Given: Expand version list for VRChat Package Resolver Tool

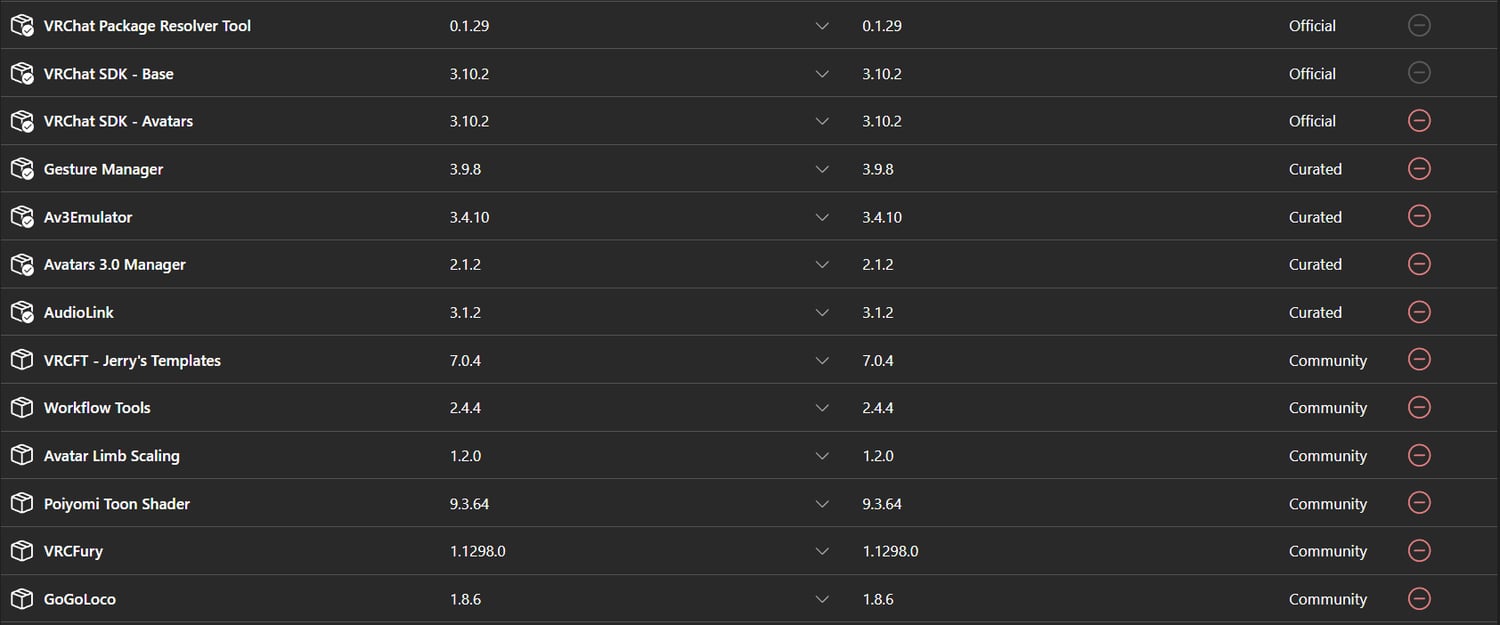Looking at the screenshot, I should point(822,26).
